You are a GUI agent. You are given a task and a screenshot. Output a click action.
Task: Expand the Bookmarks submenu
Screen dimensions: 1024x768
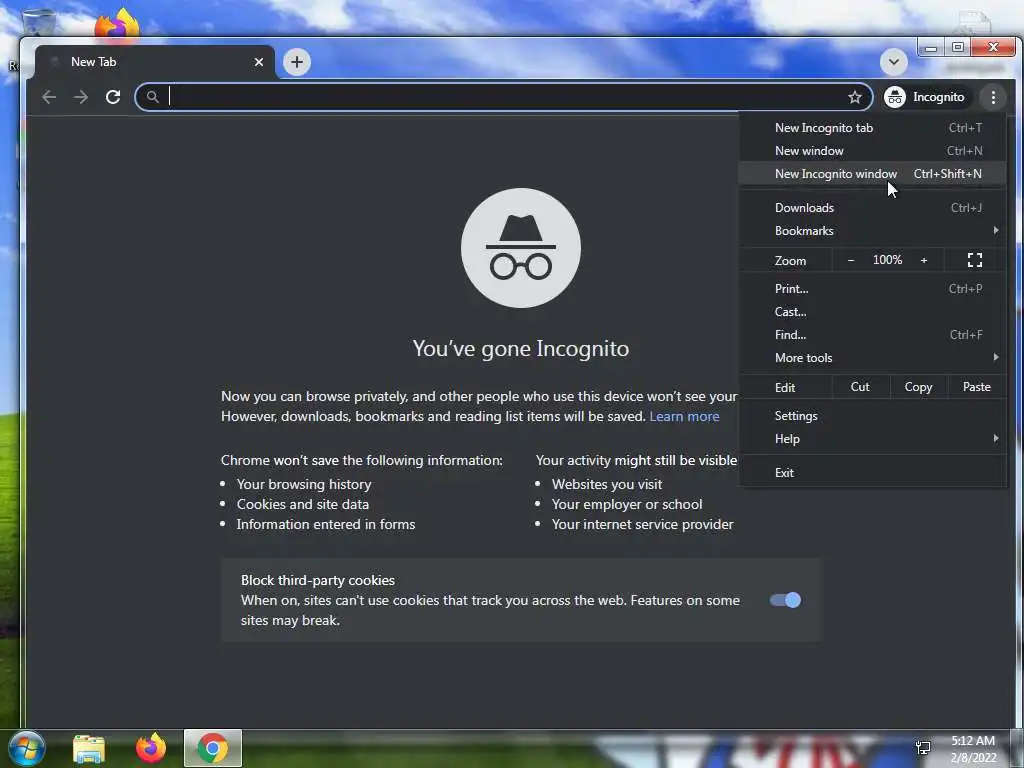872,231
